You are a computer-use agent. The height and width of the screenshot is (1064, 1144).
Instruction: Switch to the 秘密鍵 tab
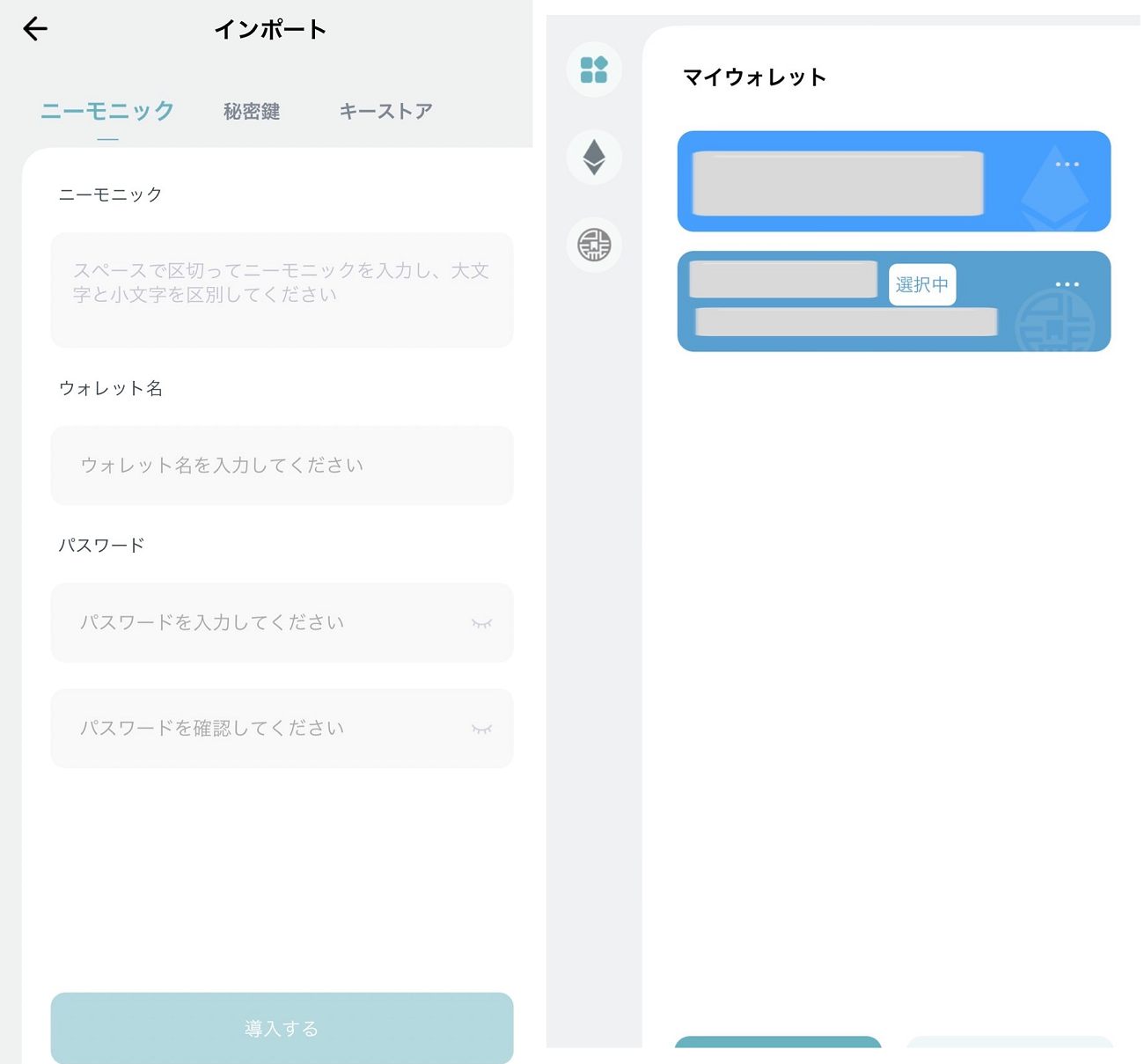click(252, 112)
